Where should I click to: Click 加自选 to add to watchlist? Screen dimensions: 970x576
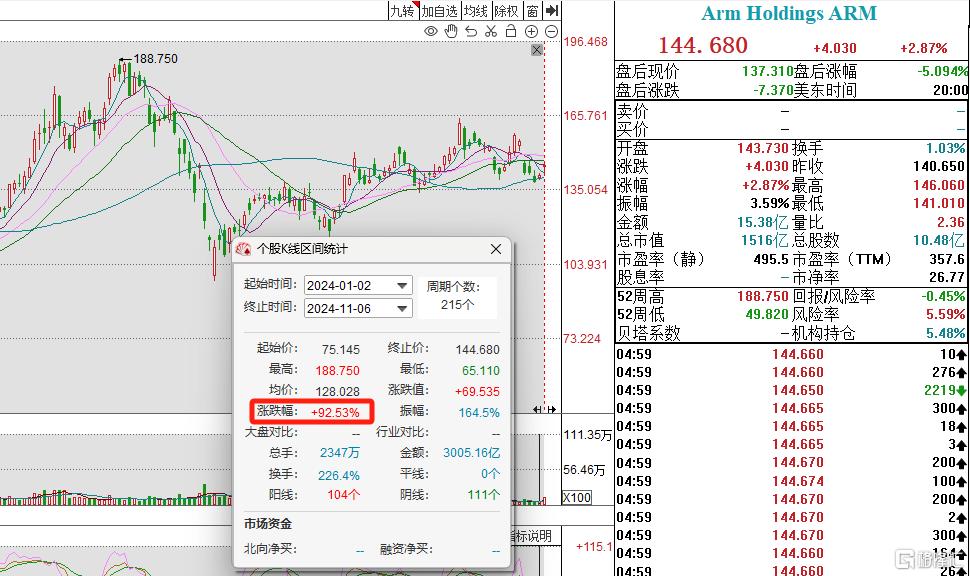[439, 11]
